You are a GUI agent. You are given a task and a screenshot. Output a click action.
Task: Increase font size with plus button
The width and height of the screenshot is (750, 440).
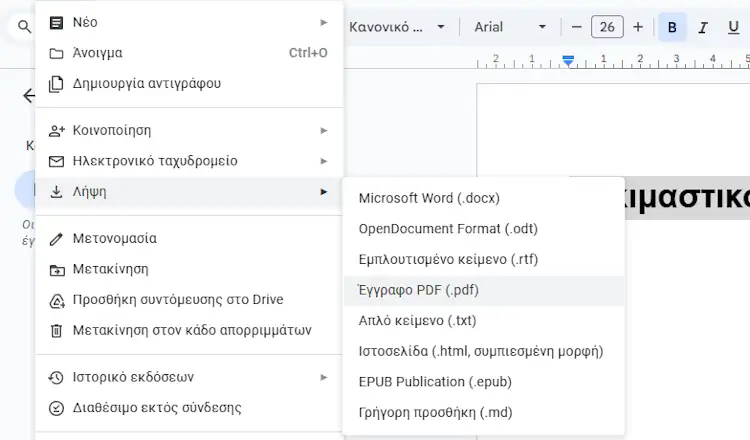coord(638,27)
